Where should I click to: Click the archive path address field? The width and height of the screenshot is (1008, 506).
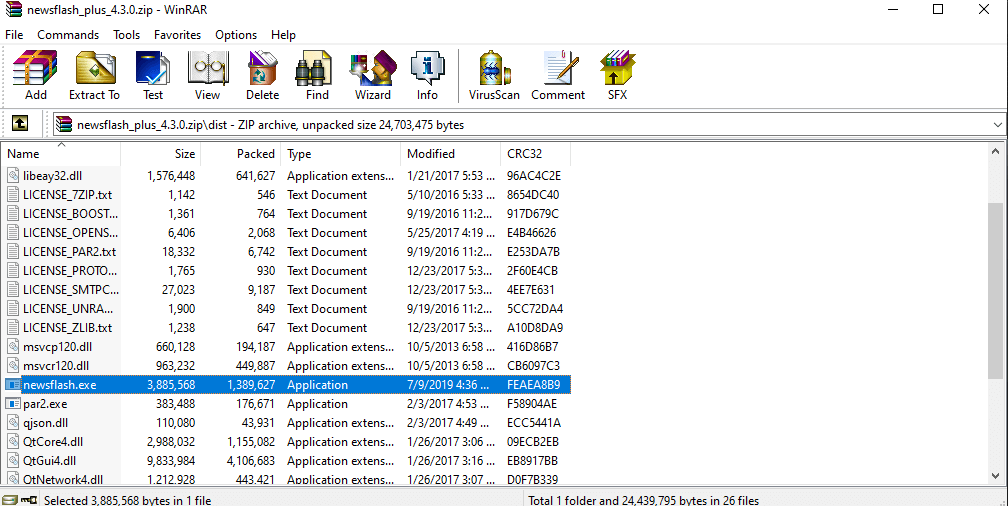coord(528,124)
